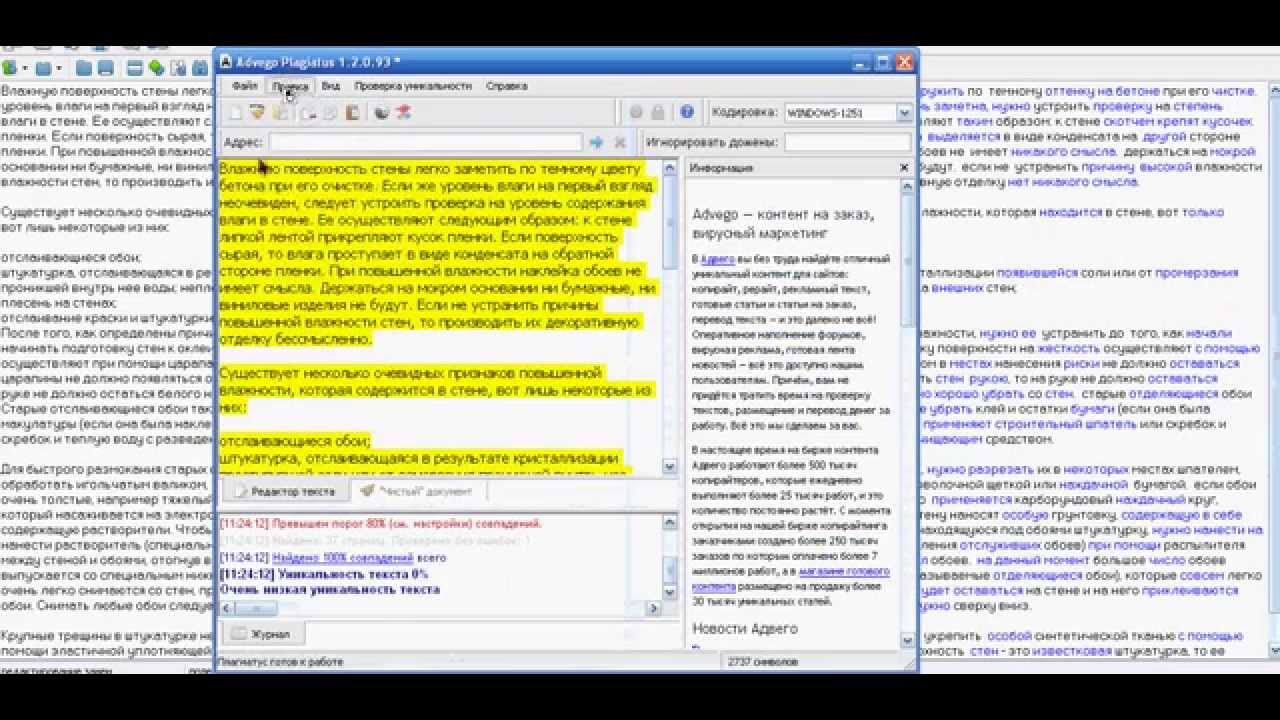Click the open file toolbar icon
Image resolution: width=1280 pixels, height=720 pixels.
click(x=257, y=113)
